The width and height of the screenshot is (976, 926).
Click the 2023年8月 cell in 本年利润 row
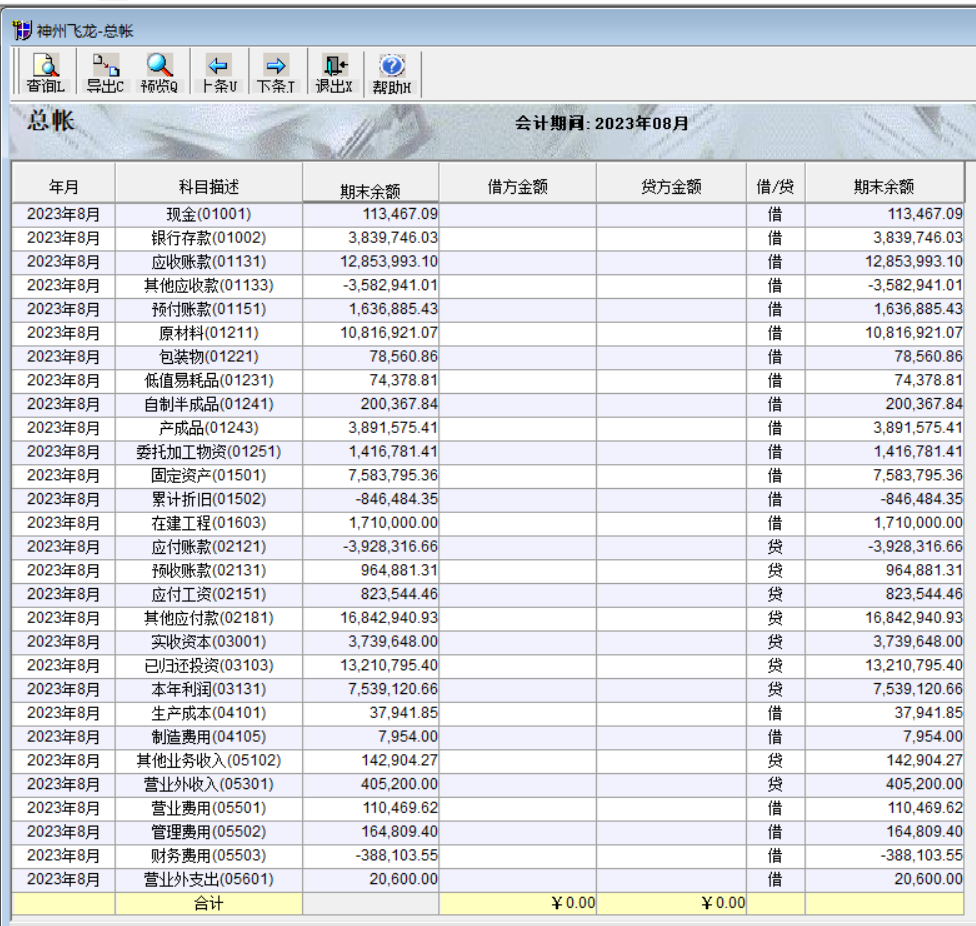pos(63,690)
